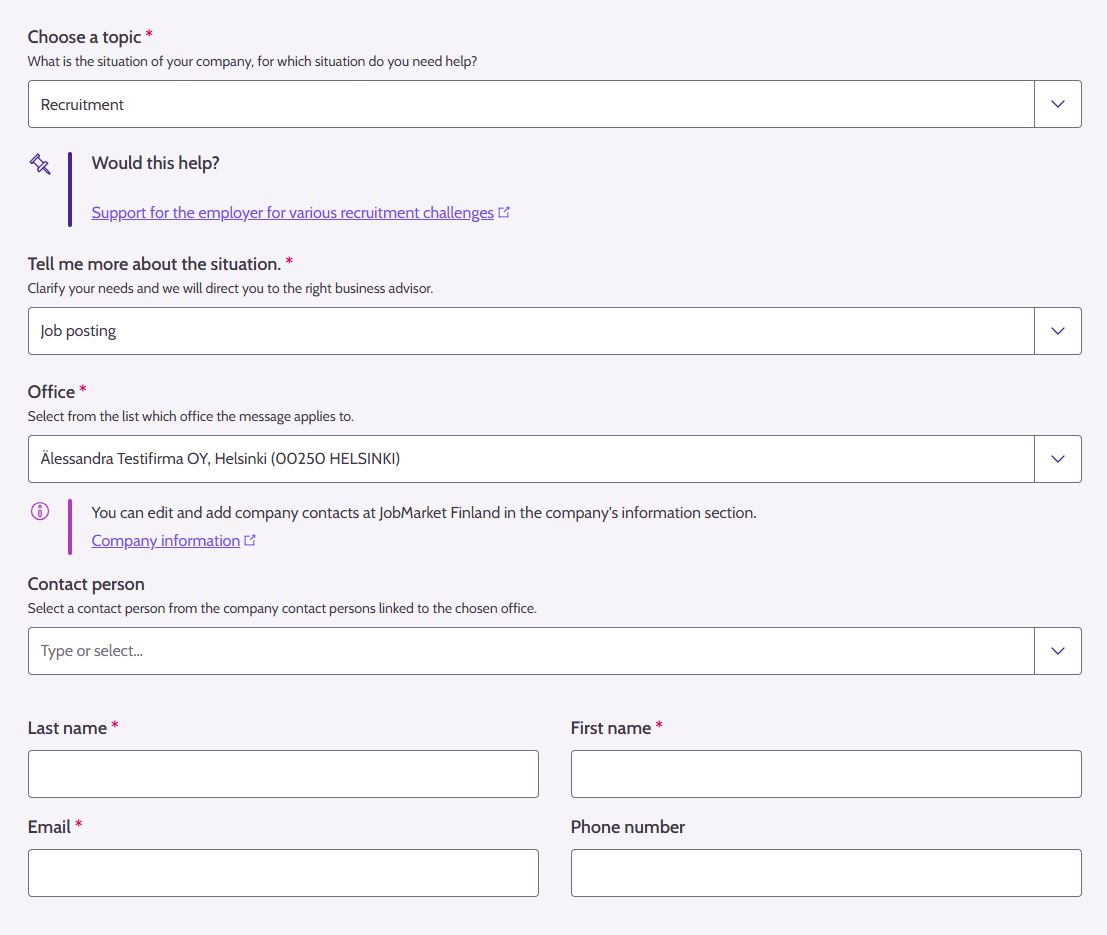Click the Last name label
Screen dimensions: 1107x935
[x=67, y=728]
